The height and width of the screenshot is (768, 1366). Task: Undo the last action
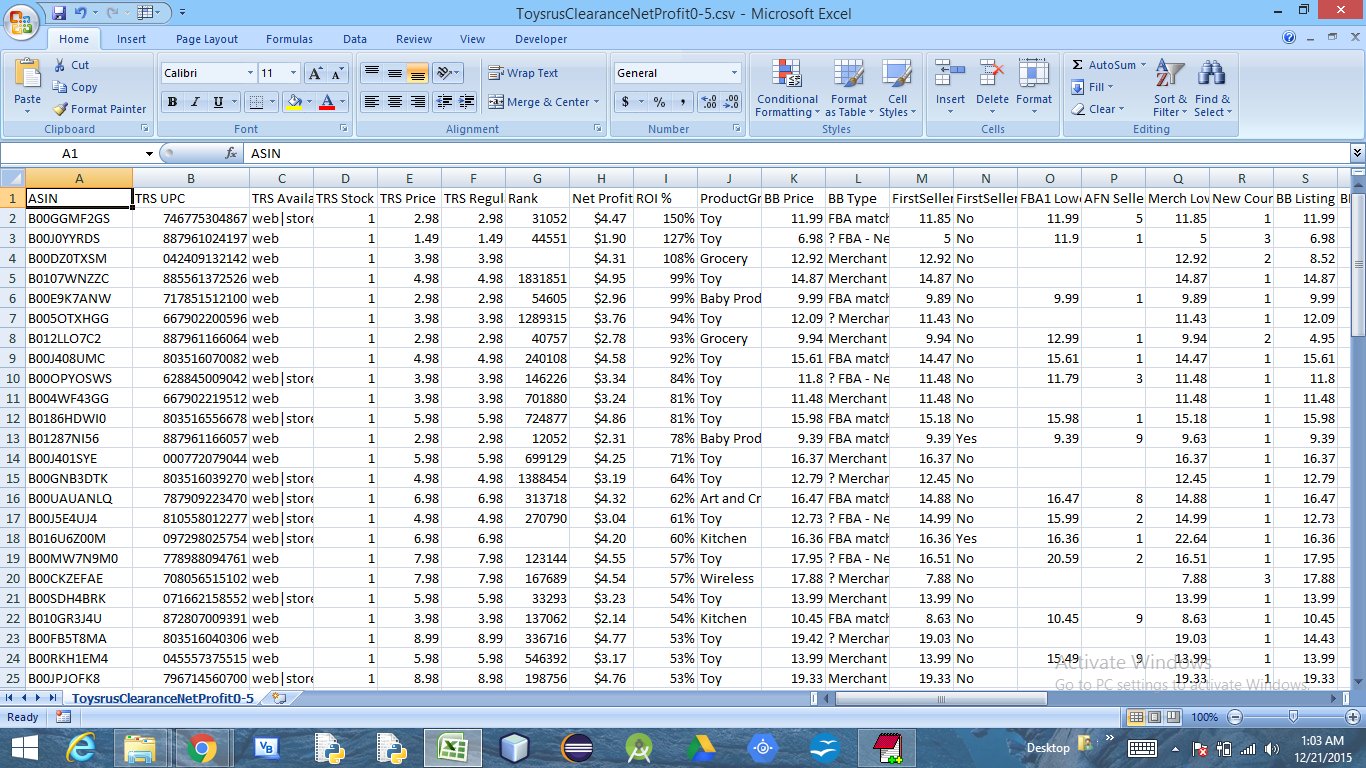coord(80,13)
